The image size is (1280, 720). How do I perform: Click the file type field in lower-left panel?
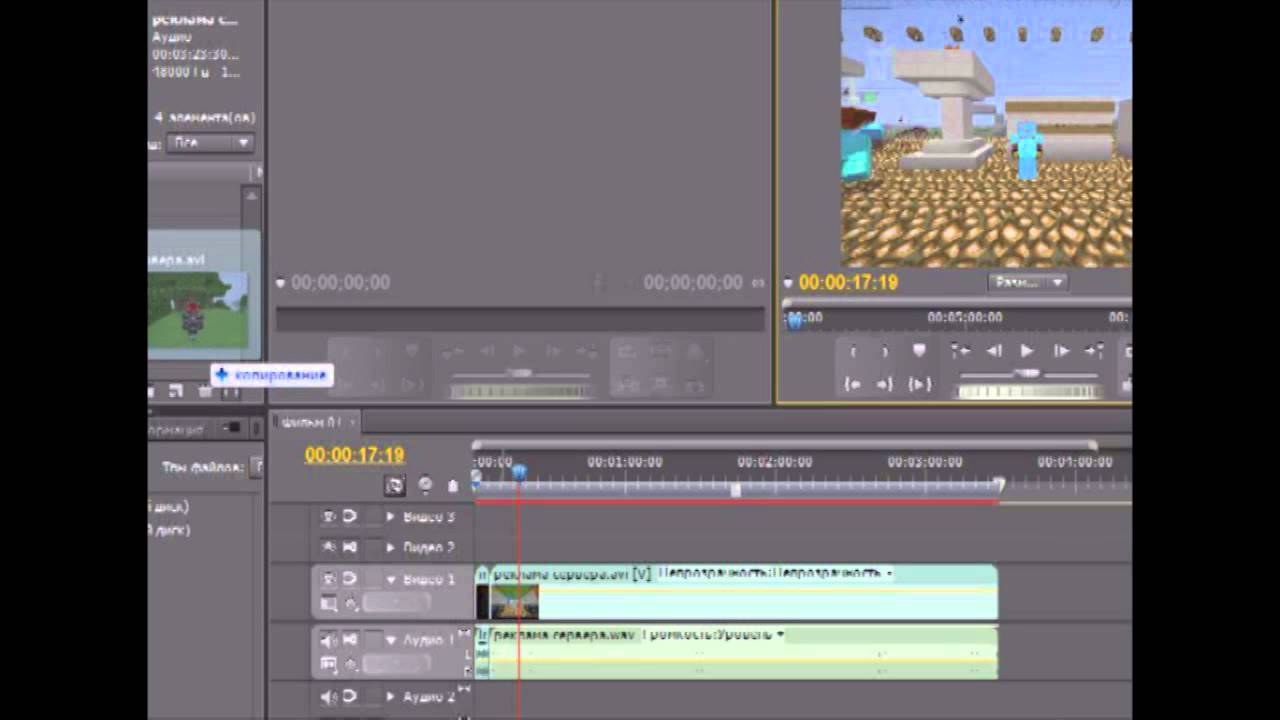pyautogui.click(x=256, y=467)
